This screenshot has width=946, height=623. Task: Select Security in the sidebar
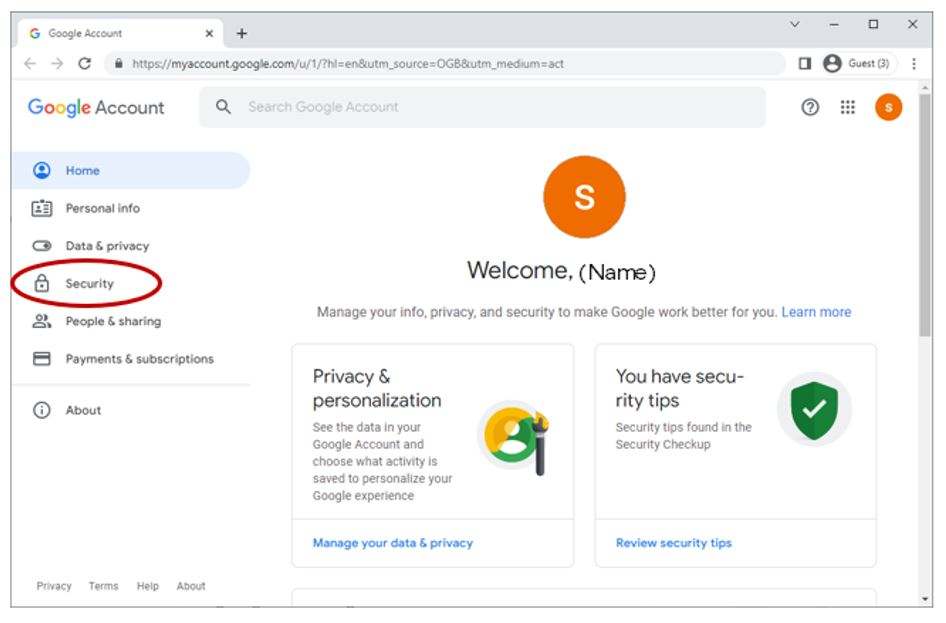tap(89, 284)
